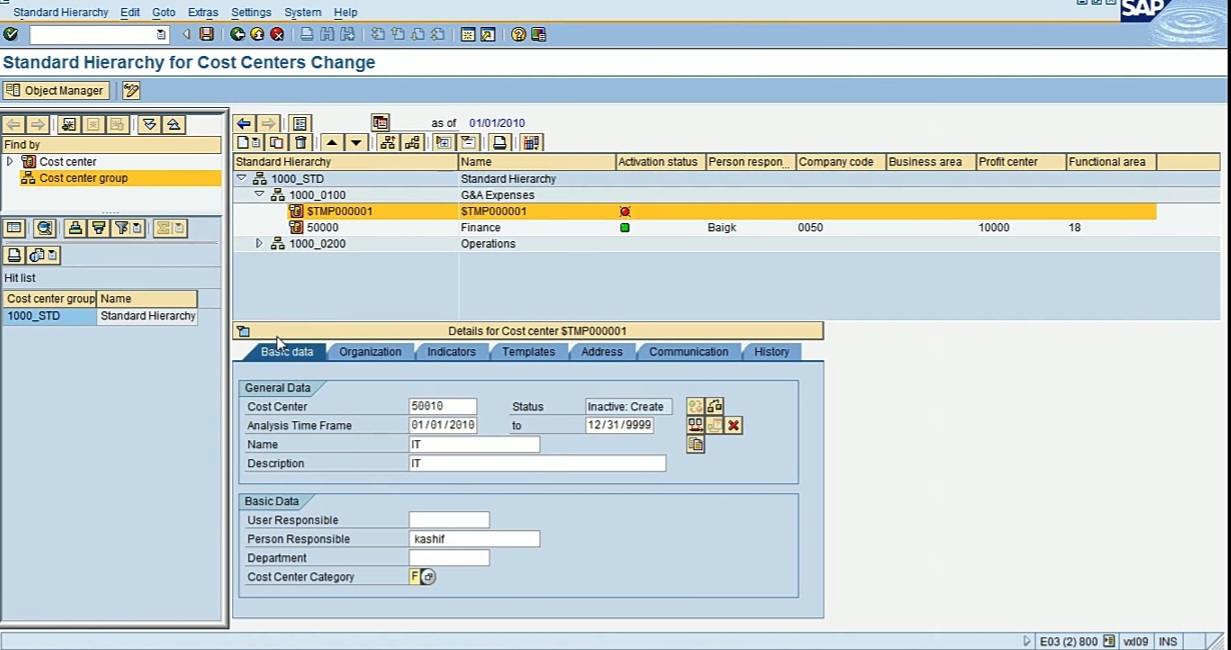This screenshot has width=1231, height=650.
Task: Click the Print icon in hierarchy toolbar
Action: (x=500, y=143)
